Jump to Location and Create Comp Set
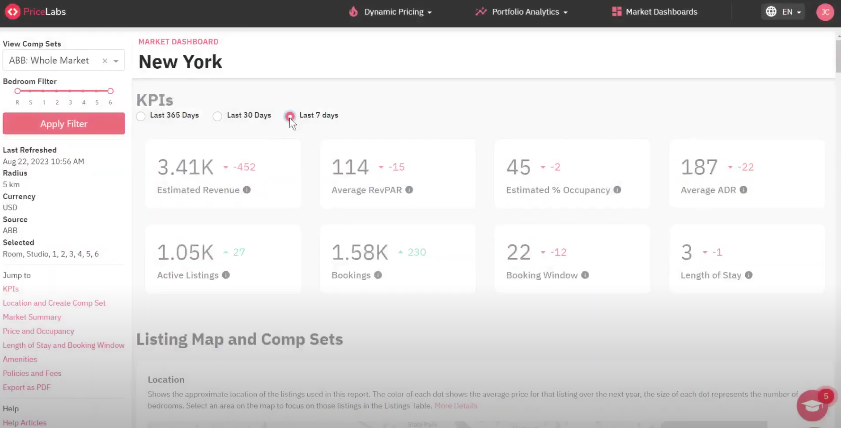This screenshot has width=841, height=428. pyautogui.click(x=54, y=303)
